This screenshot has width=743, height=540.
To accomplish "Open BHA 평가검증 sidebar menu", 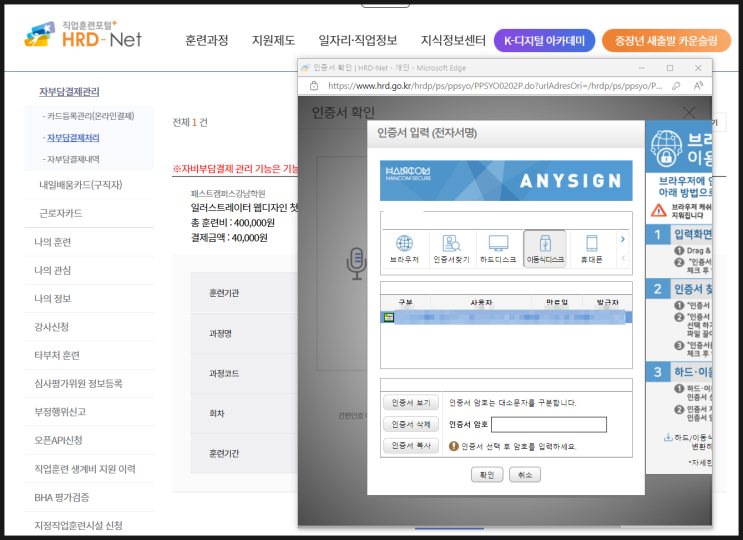I will (62, 497).
